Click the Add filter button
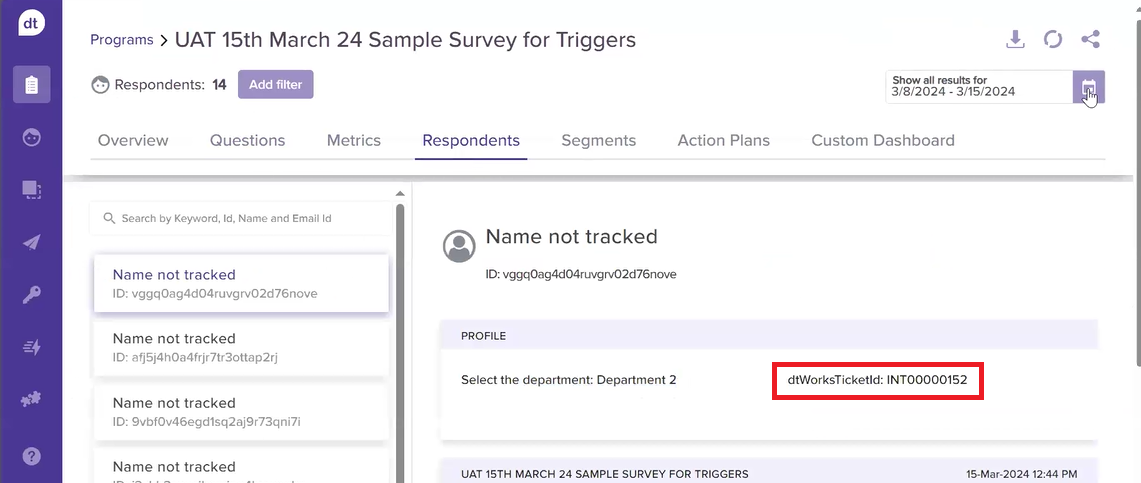The image size is (1141, 483). pyautogui.click(x=275, y=85)
